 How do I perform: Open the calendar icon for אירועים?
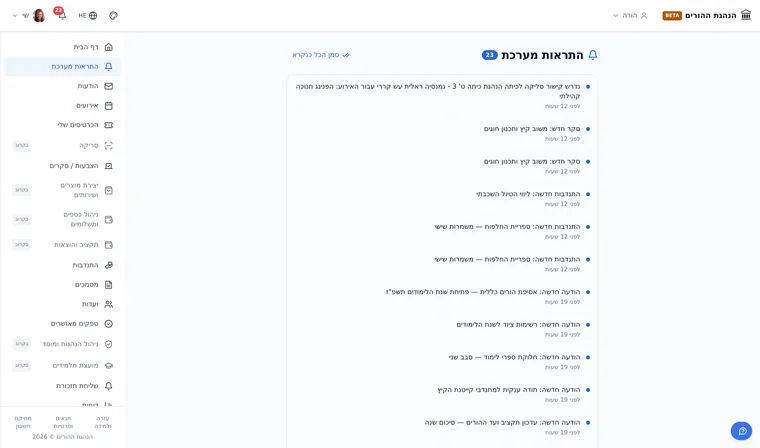coord(109,105)
